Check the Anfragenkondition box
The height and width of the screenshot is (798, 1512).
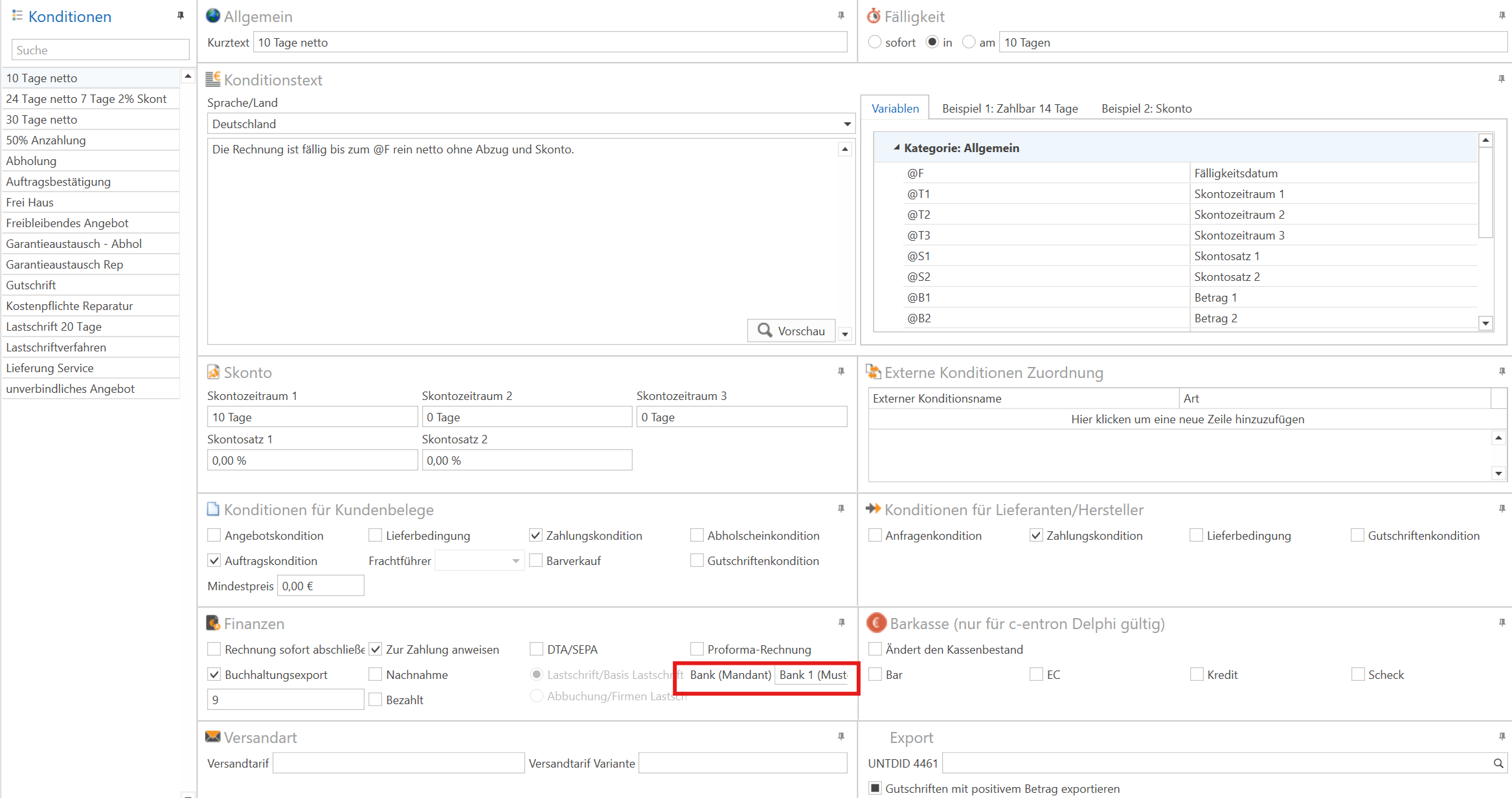coord(875,535)
